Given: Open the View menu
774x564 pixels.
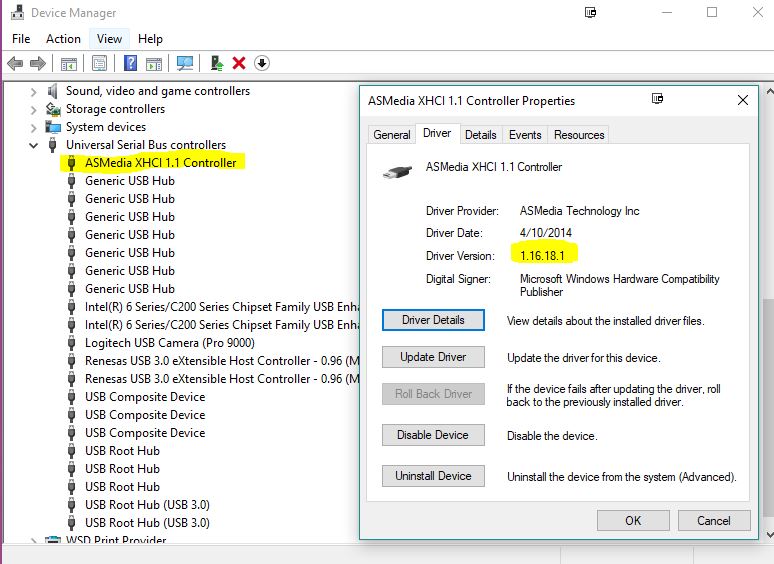Looking at the screenshot, I should tap(109, 38).
